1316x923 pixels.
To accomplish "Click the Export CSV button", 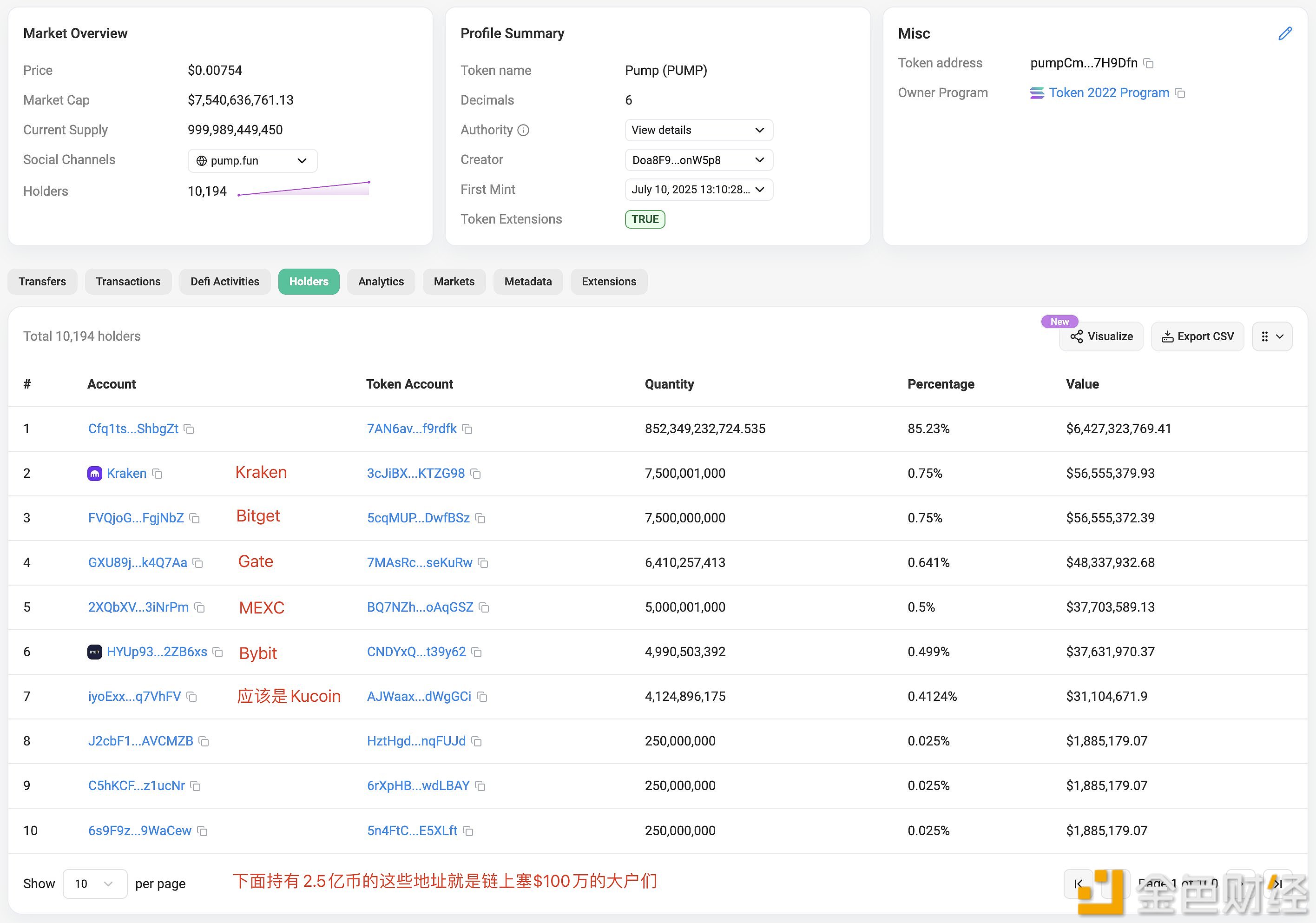I will [x=1198, y=337].
